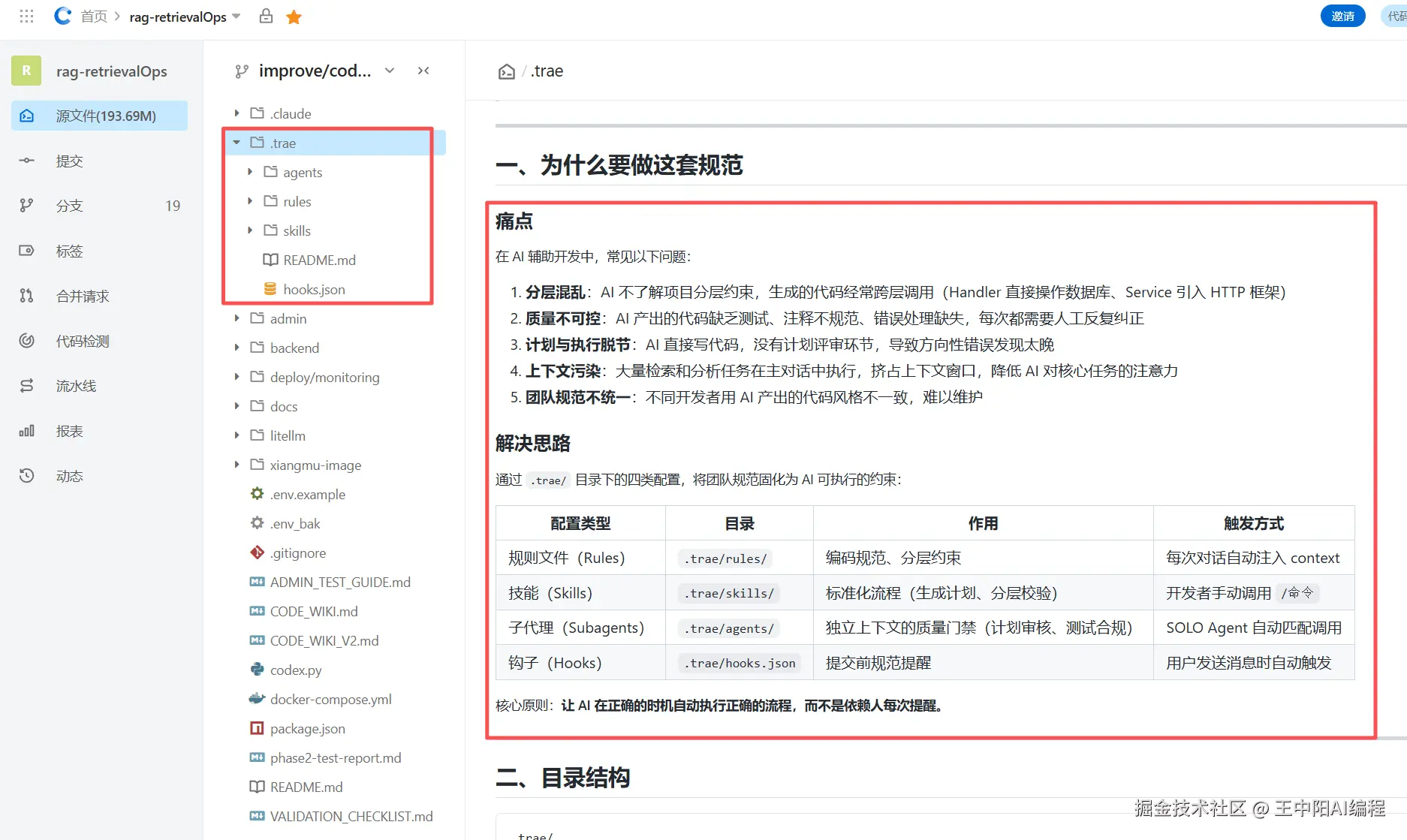Collapse the file tree panel

coord(423,71)
